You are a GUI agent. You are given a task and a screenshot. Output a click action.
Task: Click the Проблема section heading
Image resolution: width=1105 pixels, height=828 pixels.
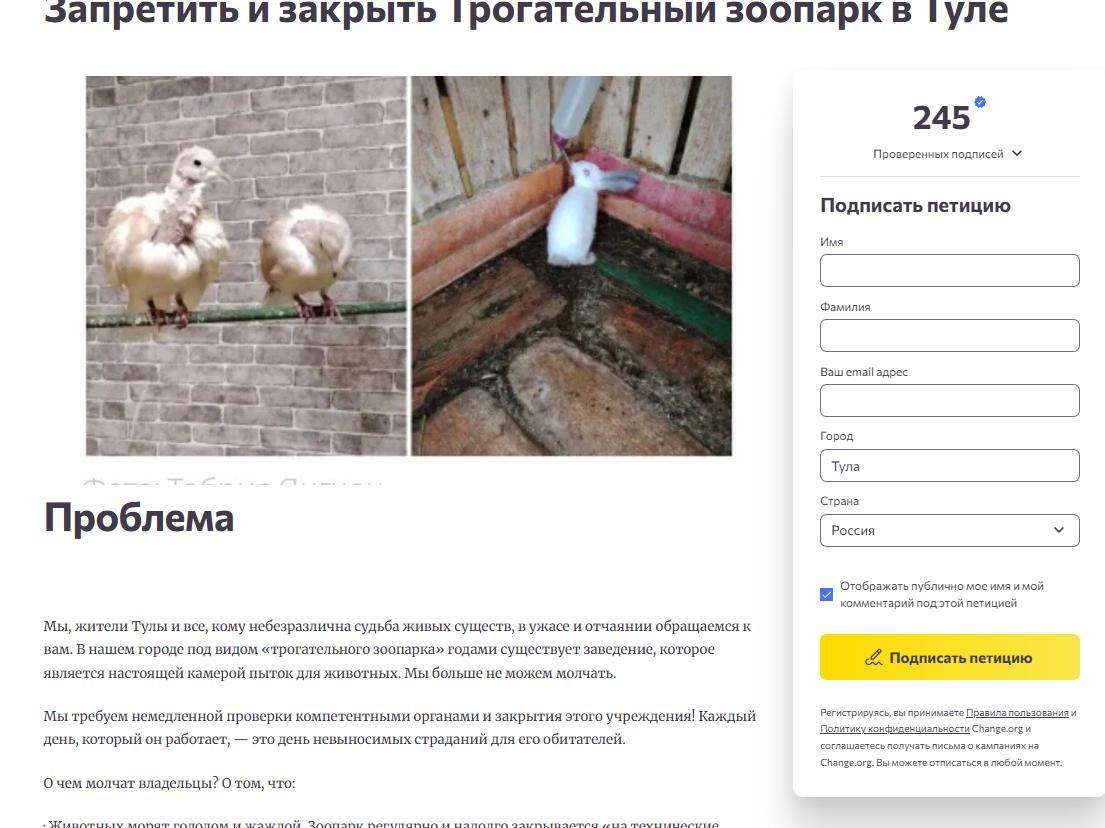139,518
